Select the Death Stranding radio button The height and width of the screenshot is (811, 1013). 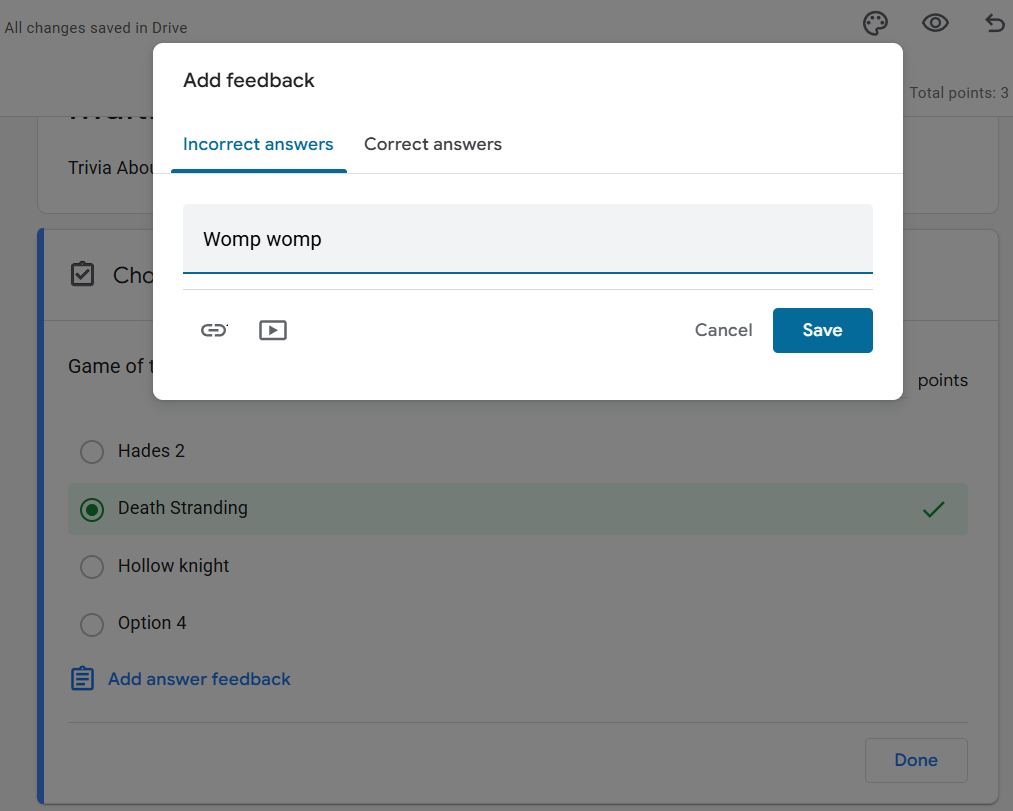92,510
